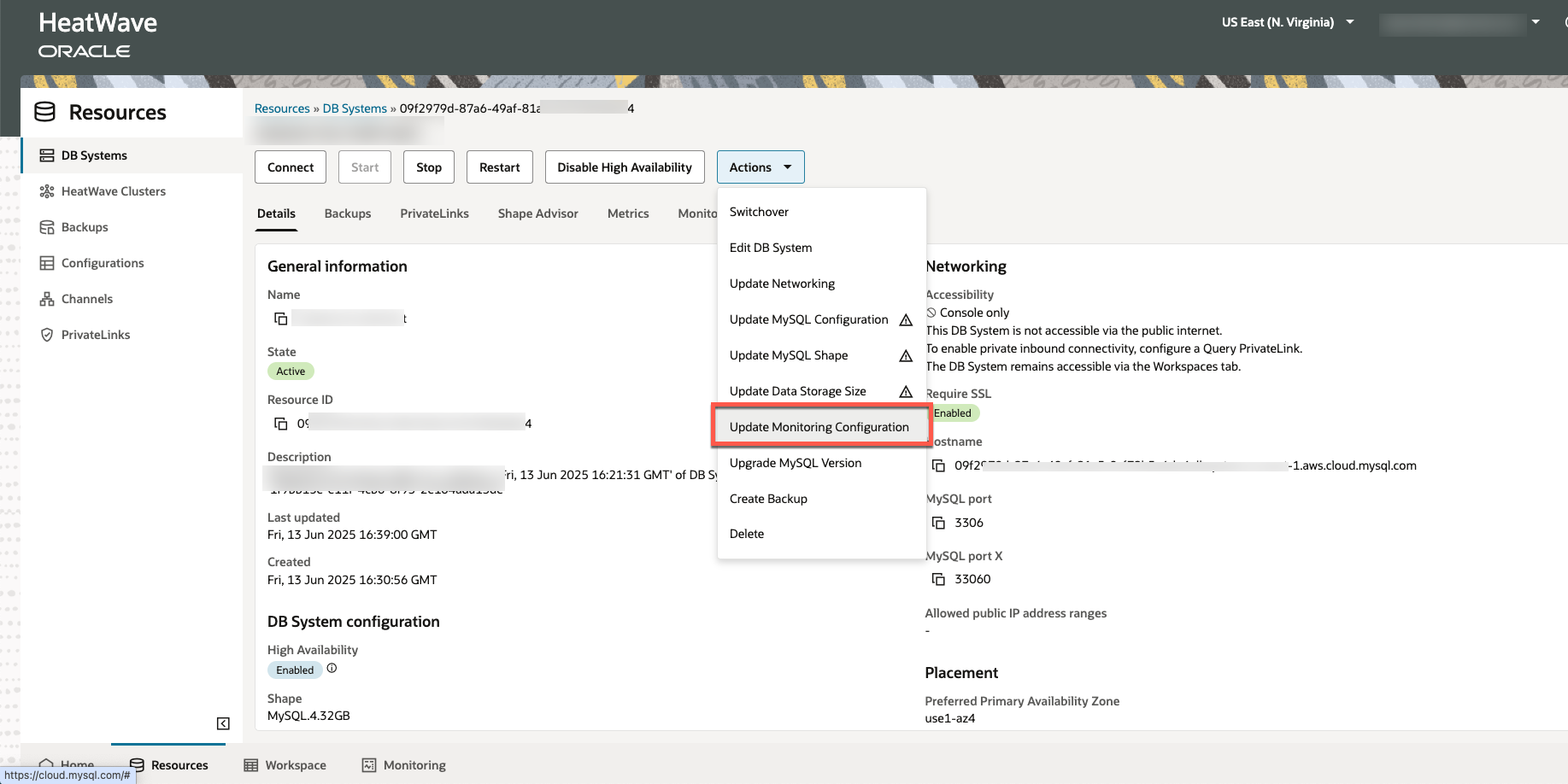This screenshot has width=1568, height=784.
Task: Copy the Resource ID using the copy icon
Action: click(x=281, y=423)
